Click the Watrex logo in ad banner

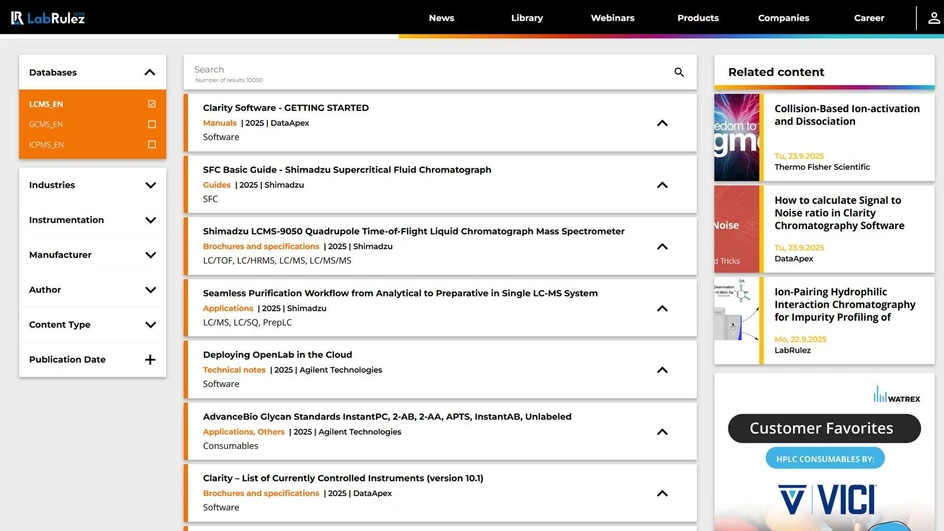(893, 395)
